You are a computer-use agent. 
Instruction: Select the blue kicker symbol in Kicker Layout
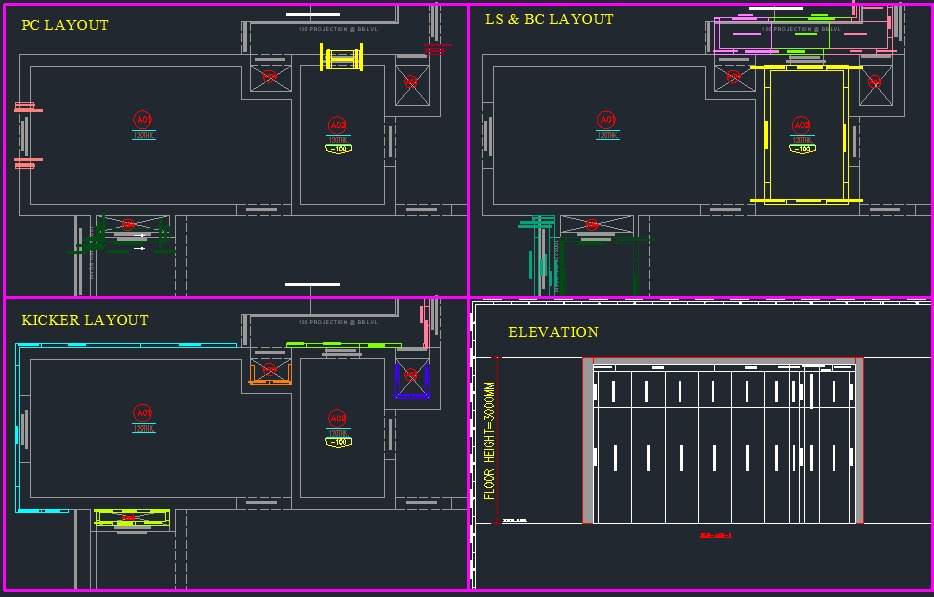click(x=410, y=380)
